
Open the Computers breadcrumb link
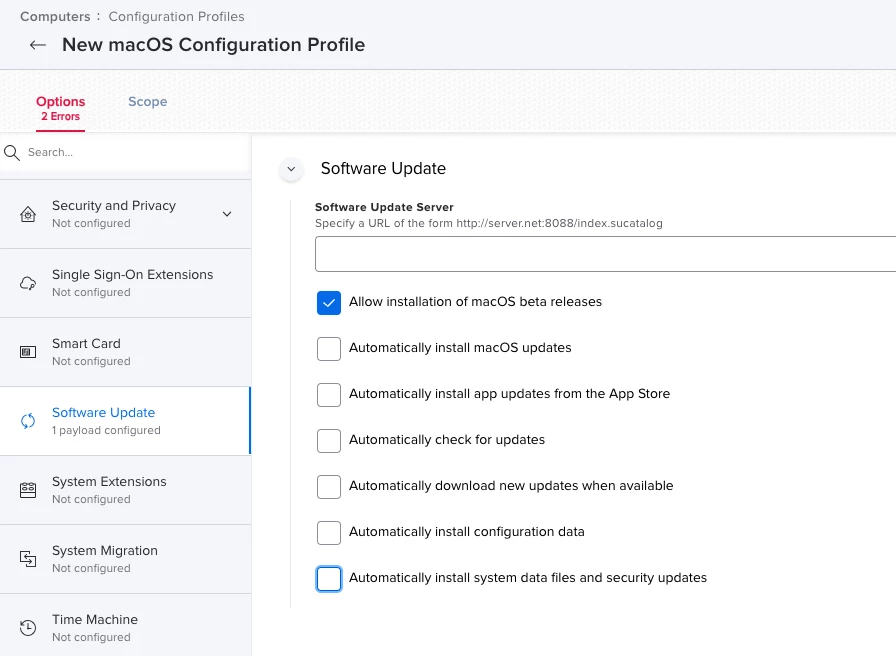tap(55, 17)
